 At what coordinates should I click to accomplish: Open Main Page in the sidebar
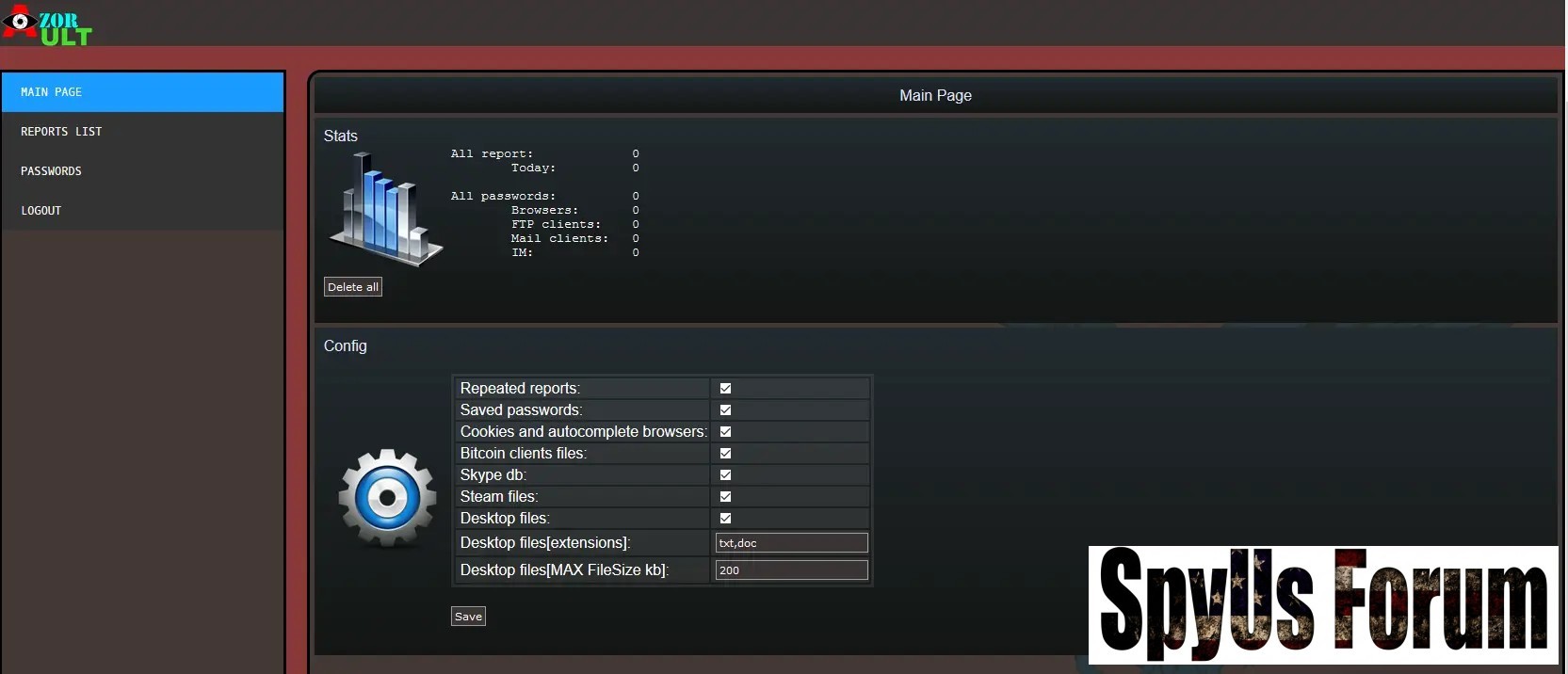click(142, 92)
